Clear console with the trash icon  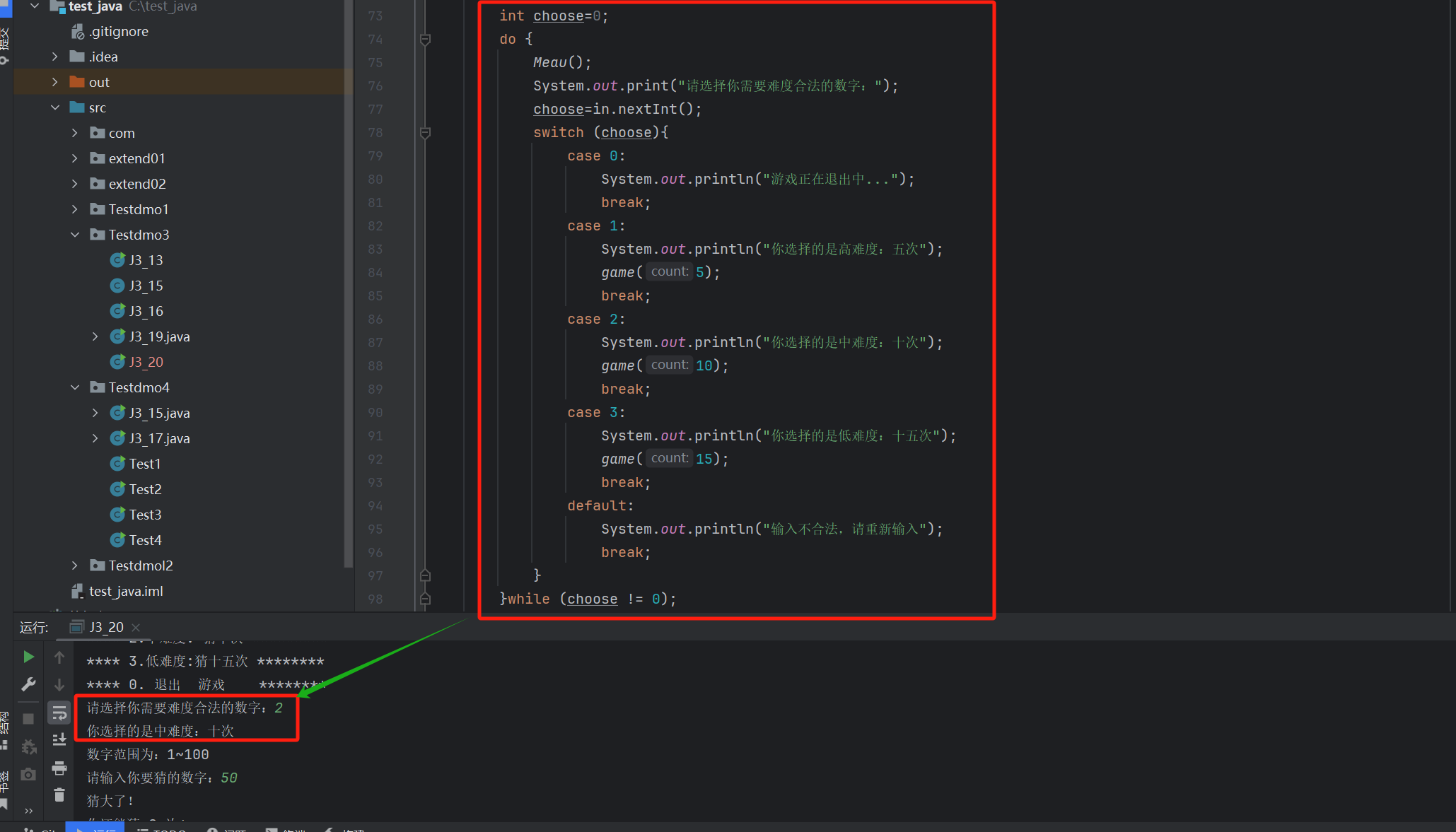click(x=59, y=795)
